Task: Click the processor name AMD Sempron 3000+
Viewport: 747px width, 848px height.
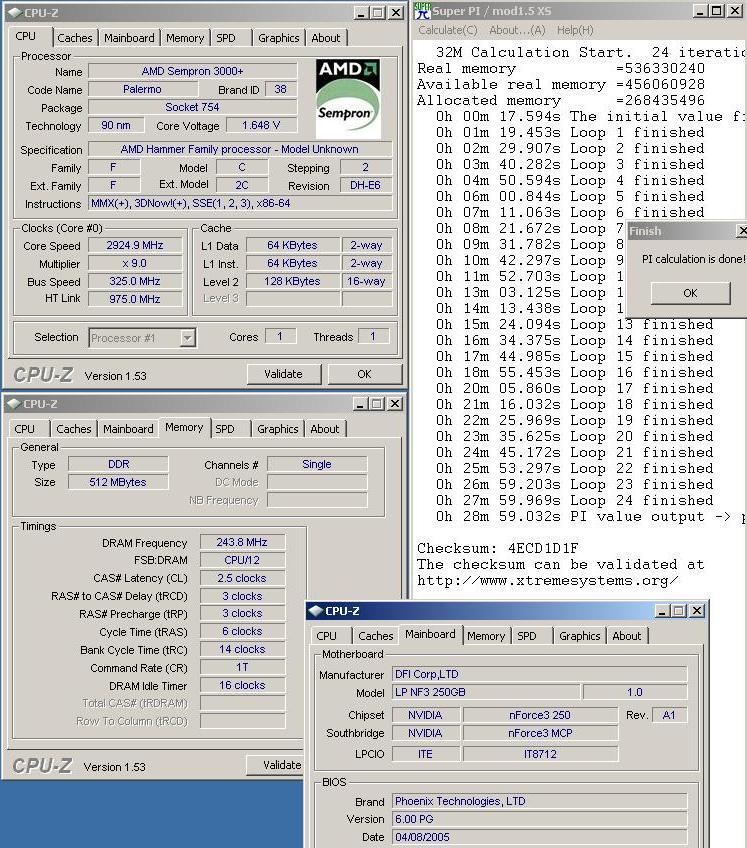Action: [193, 71]
